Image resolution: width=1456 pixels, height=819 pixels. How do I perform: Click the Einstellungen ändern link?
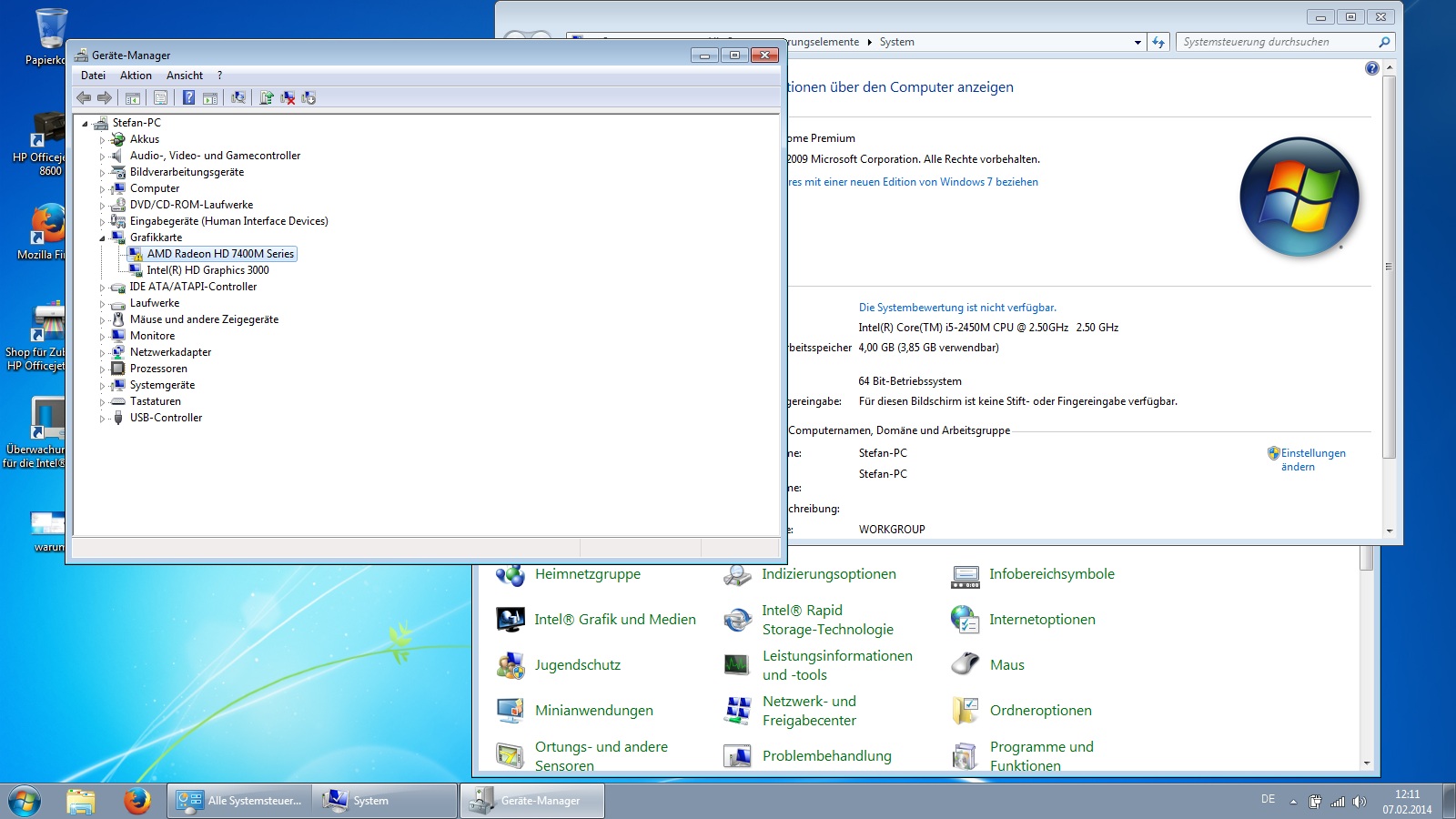(x=1313, y=460)
